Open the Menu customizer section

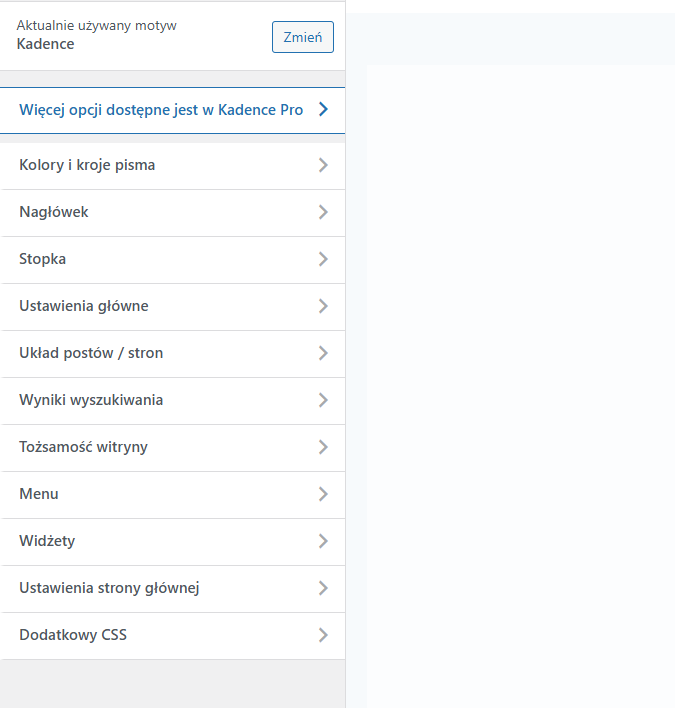39,494
